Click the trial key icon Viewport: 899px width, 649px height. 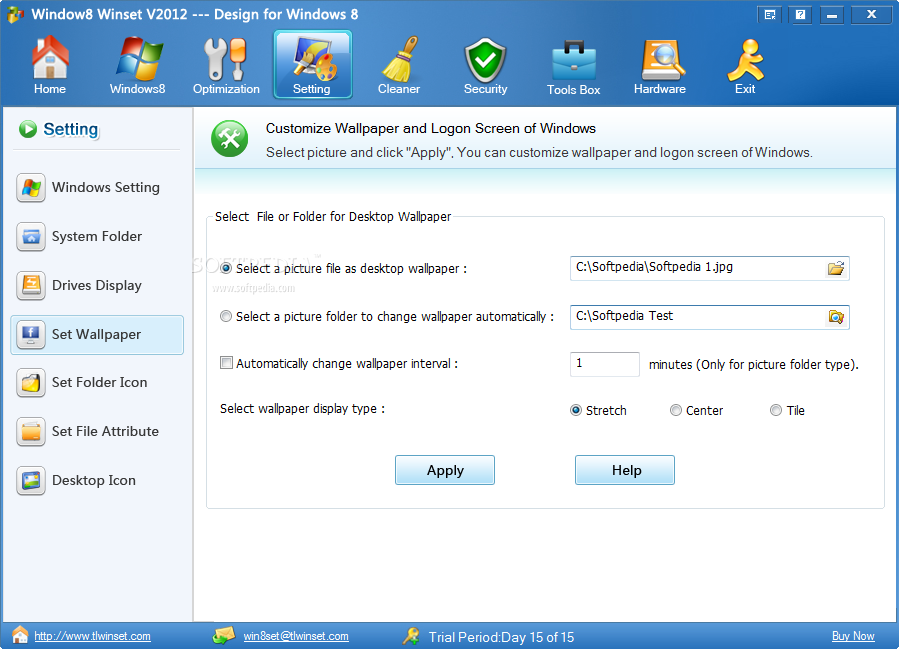(x=411, y=636)
